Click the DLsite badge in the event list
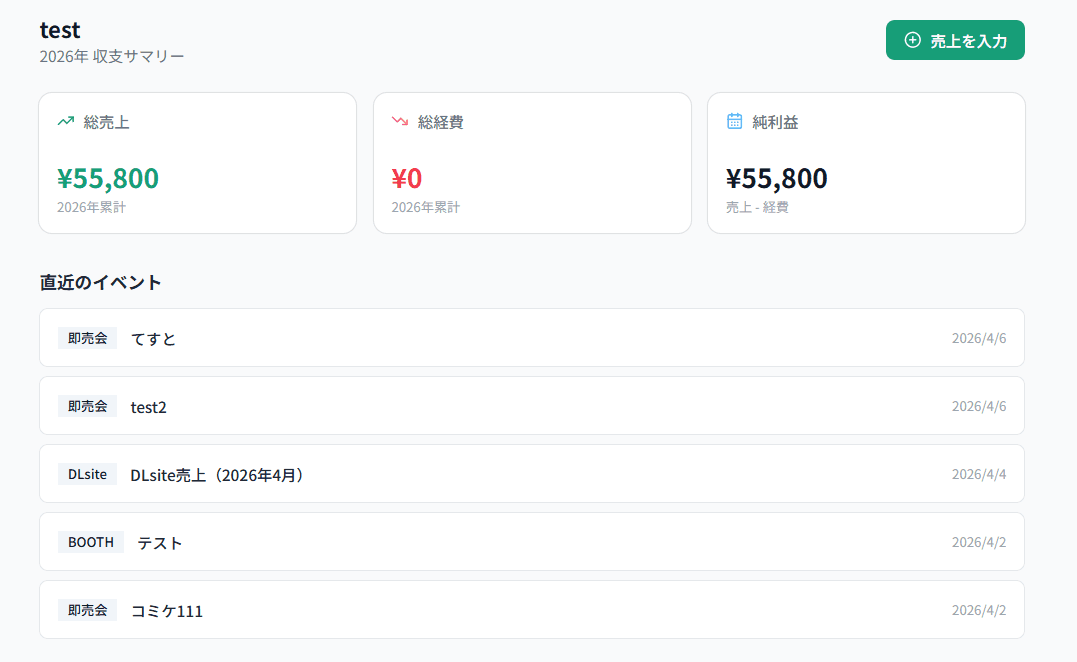 pyautogui.click(x=87, y=474)
